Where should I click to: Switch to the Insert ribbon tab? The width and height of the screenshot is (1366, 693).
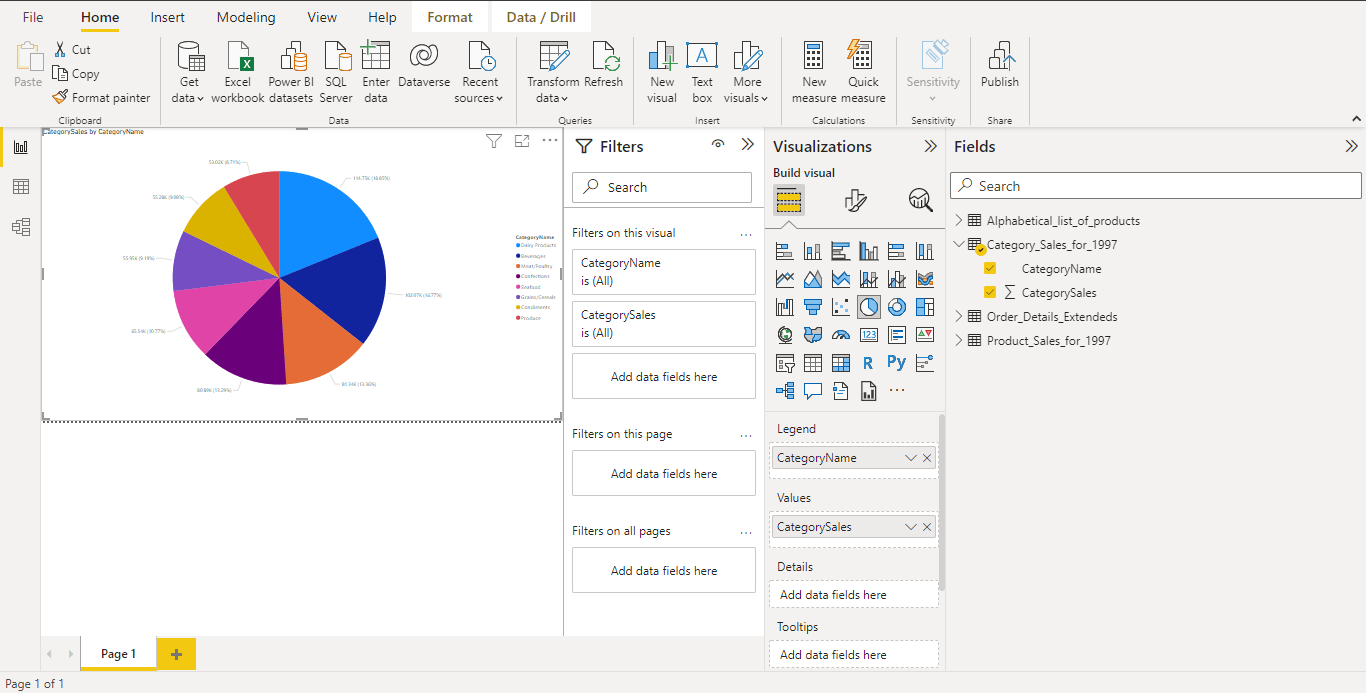[168, 17]
